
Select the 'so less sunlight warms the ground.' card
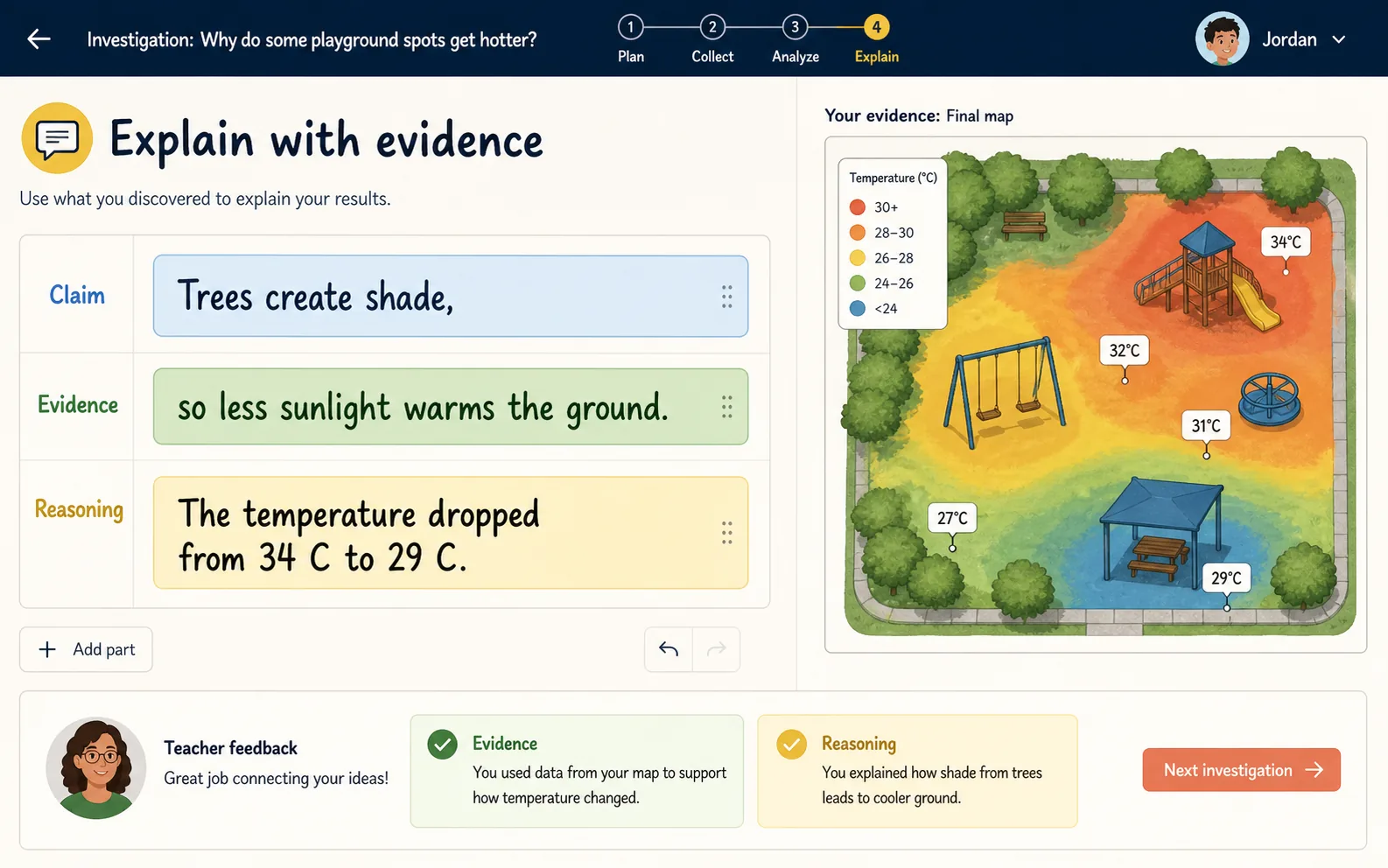tap(451, 406)
